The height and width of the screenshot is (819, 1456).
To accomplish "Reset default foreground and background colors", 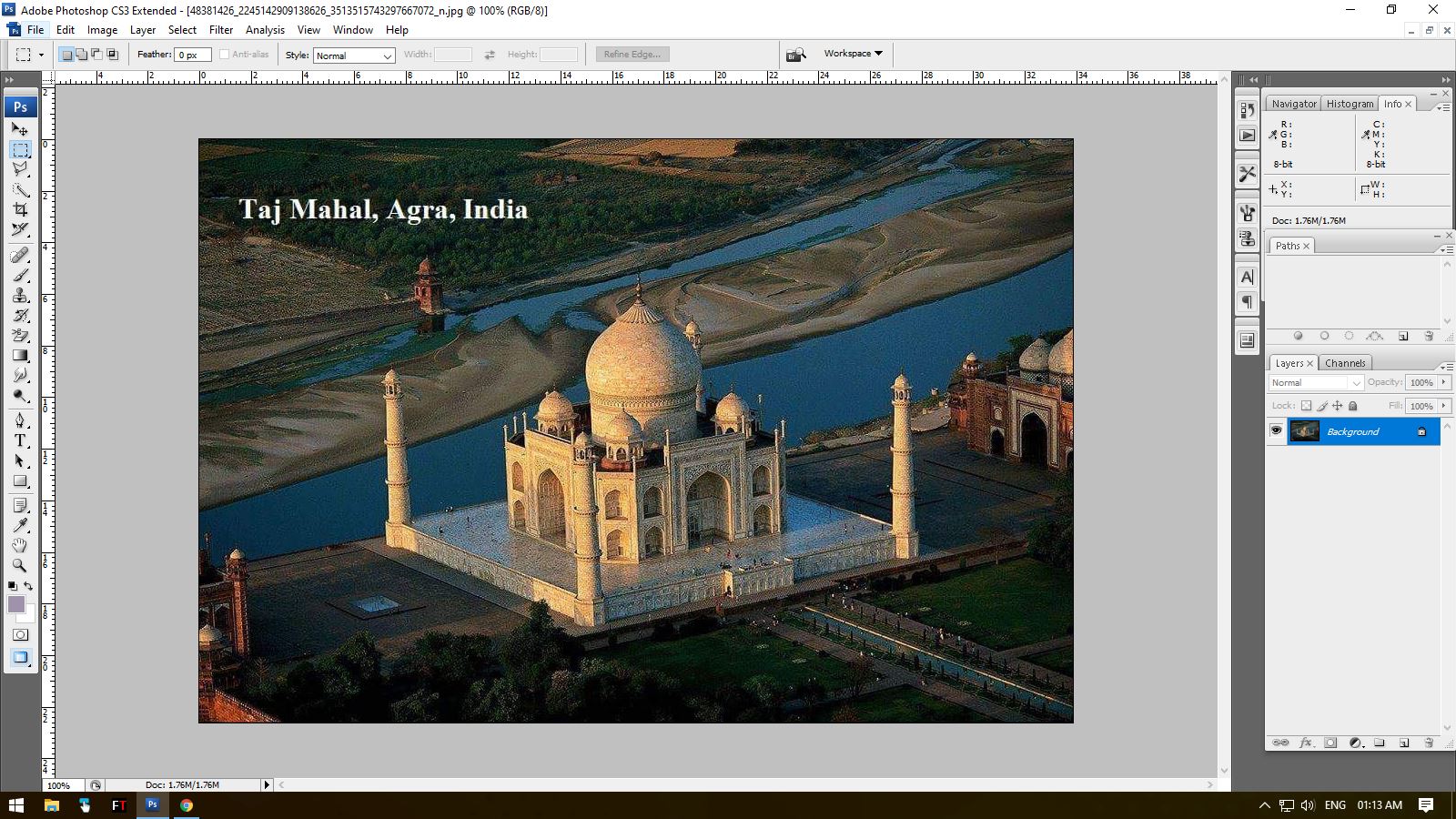I will [x=13, y=586].
